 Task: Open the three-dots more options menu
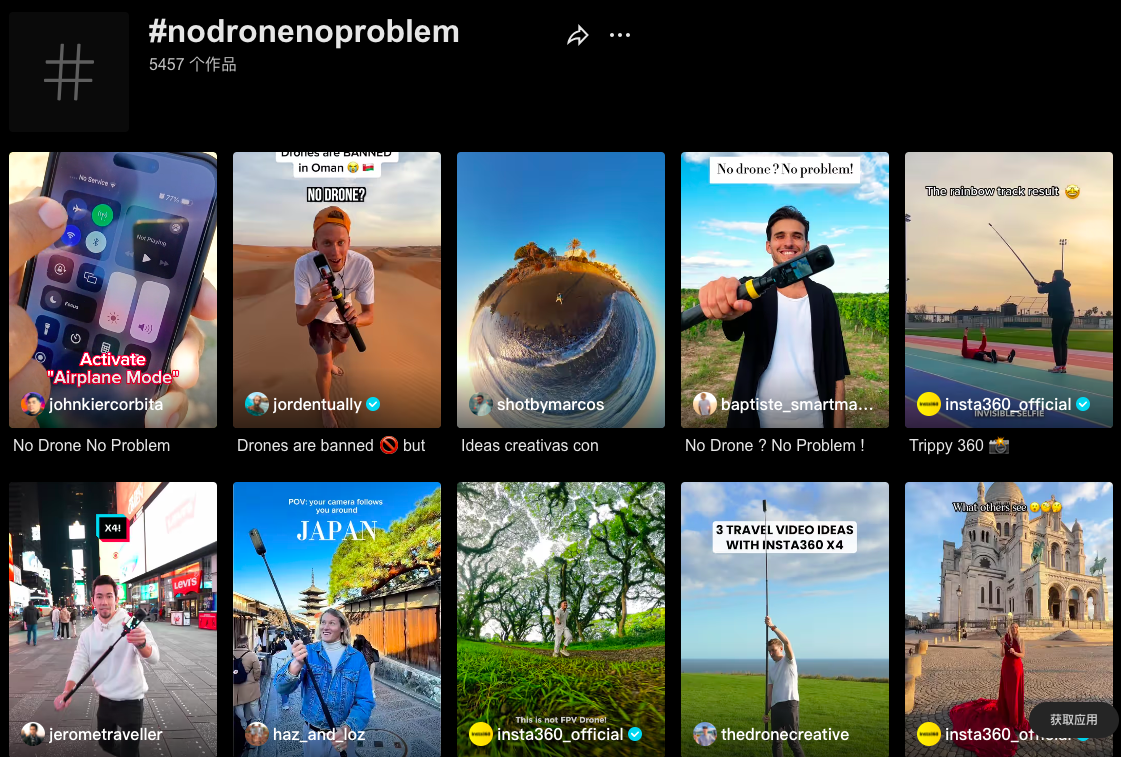coord(620,35)
